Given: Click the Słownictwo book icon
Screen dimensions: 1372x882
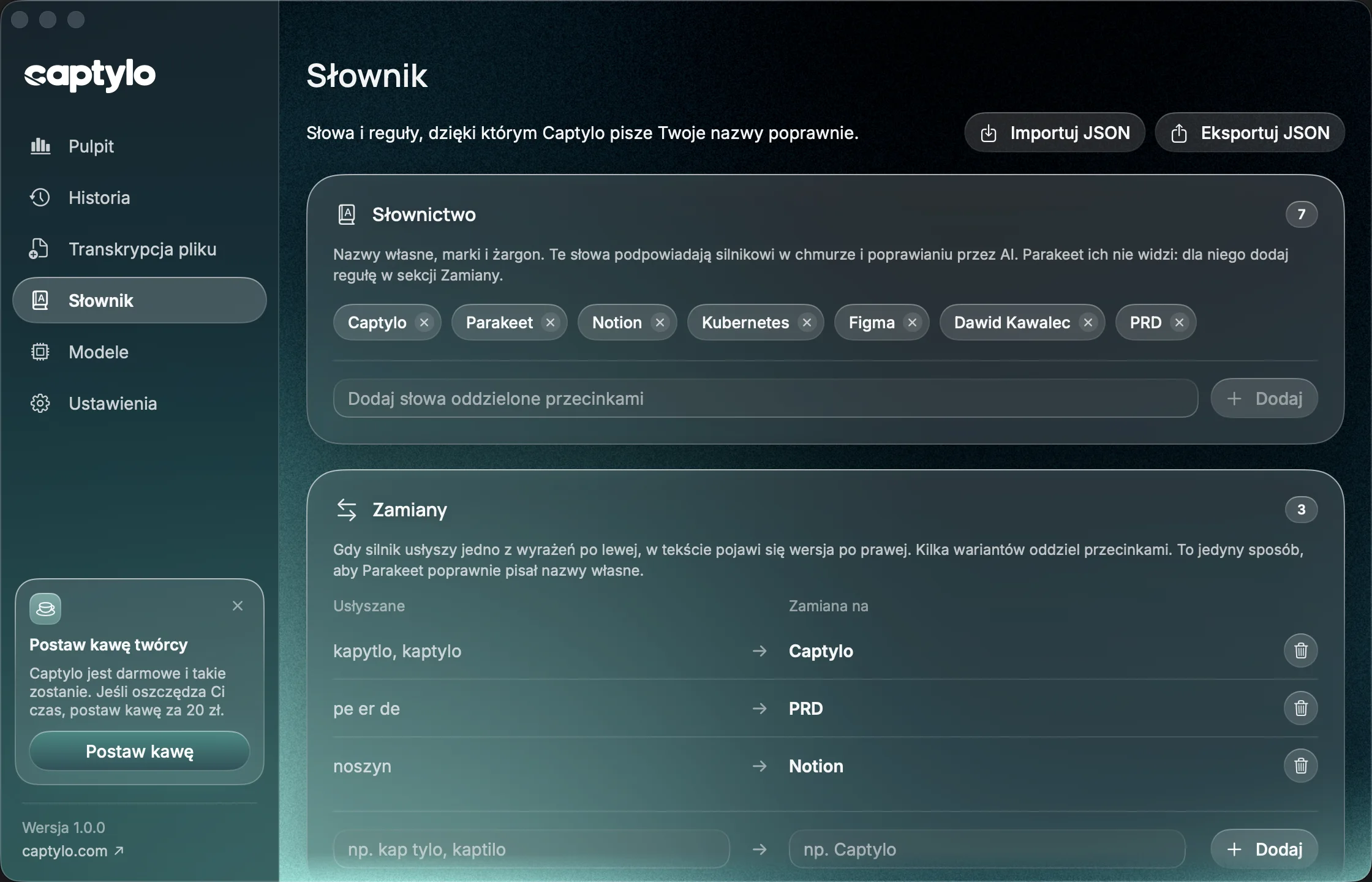Looking at the screenshot, I should click(347, 214).
